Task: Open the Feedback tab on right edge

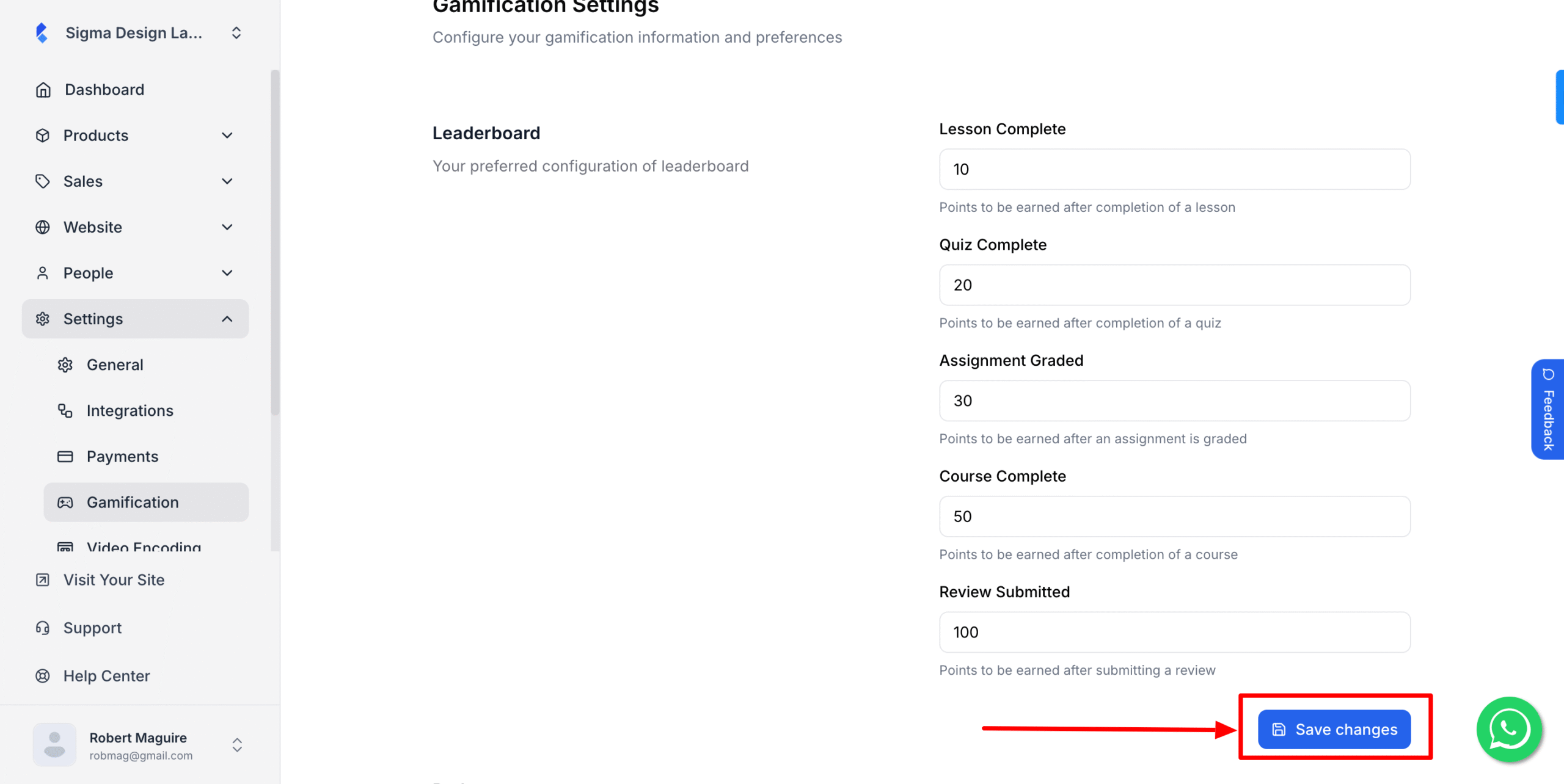Action: [1548, 409]
